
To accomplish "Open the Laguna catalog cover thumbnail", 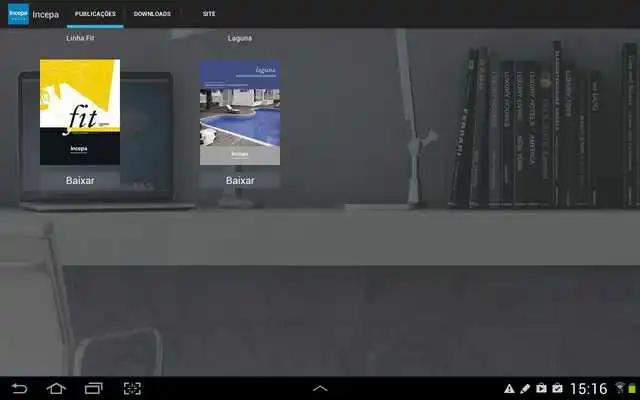I will pyautogui.click(x=240, y=113).
